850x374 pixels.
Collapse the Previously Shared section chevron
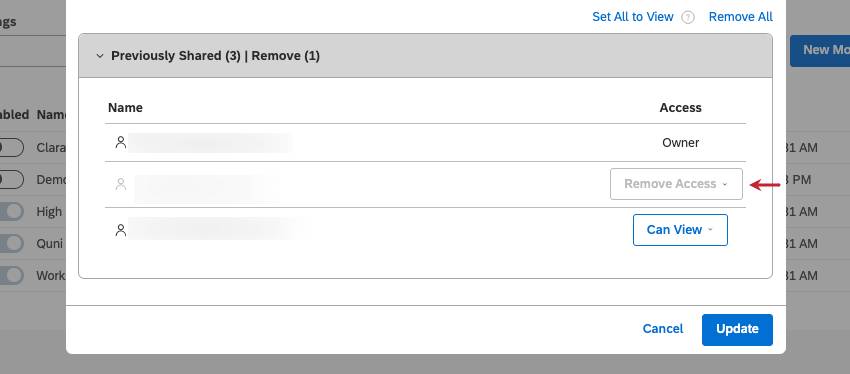pos(100,56)
